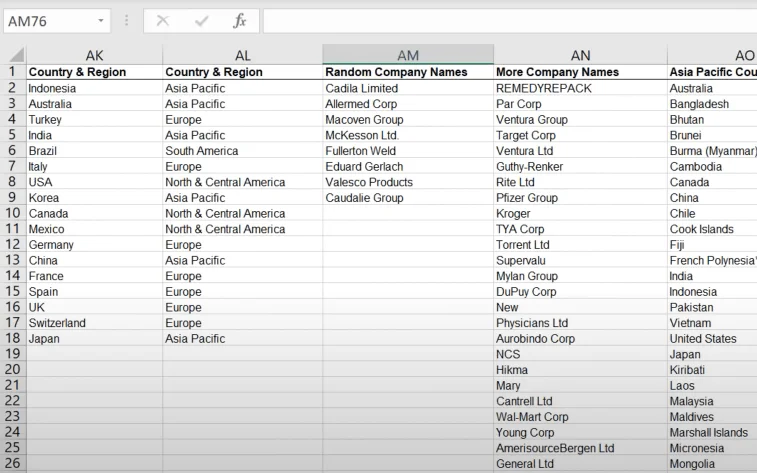The height and width of the screenshot is (473, 757).
Task: Click the Brazil cell
Action: pyautogui.click(x=95, y=151)
